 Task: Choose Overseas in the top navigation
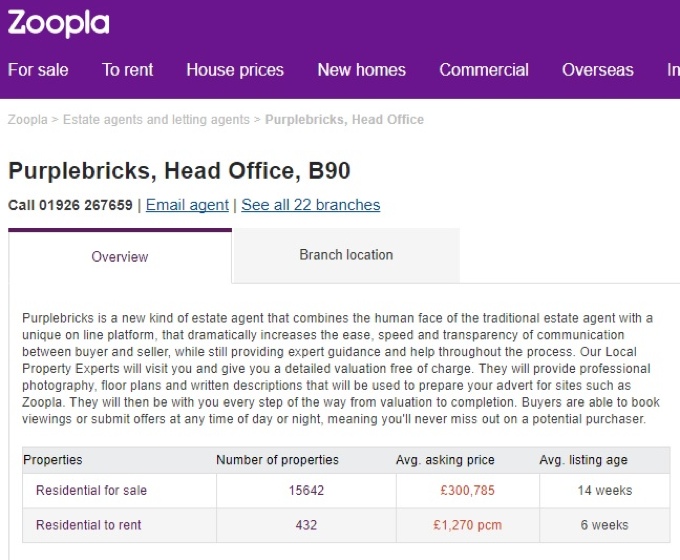click(598, 70)
